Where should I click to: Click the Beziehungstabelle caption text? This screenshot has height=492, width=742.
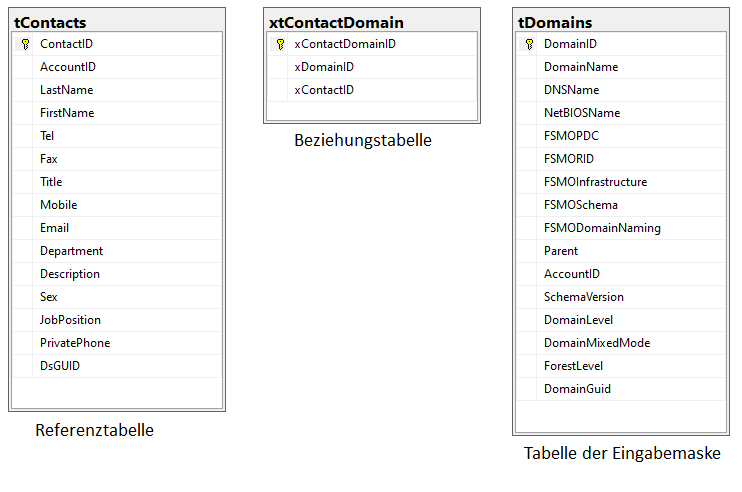point(363,141)
